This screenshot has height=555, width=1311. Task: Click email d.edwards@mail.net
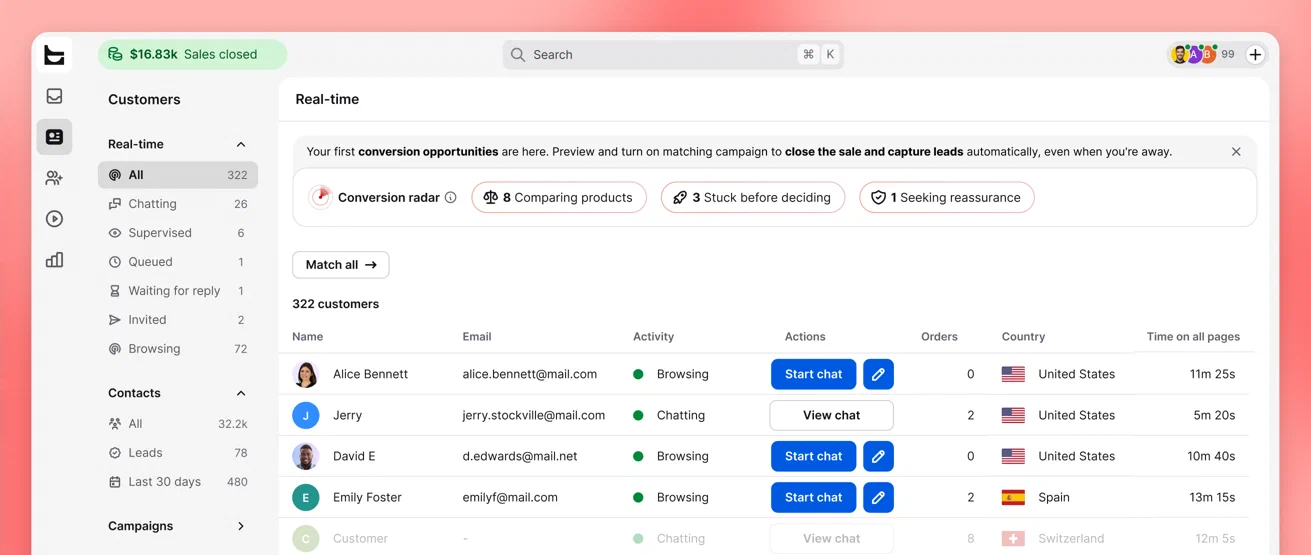click(519, 456)
